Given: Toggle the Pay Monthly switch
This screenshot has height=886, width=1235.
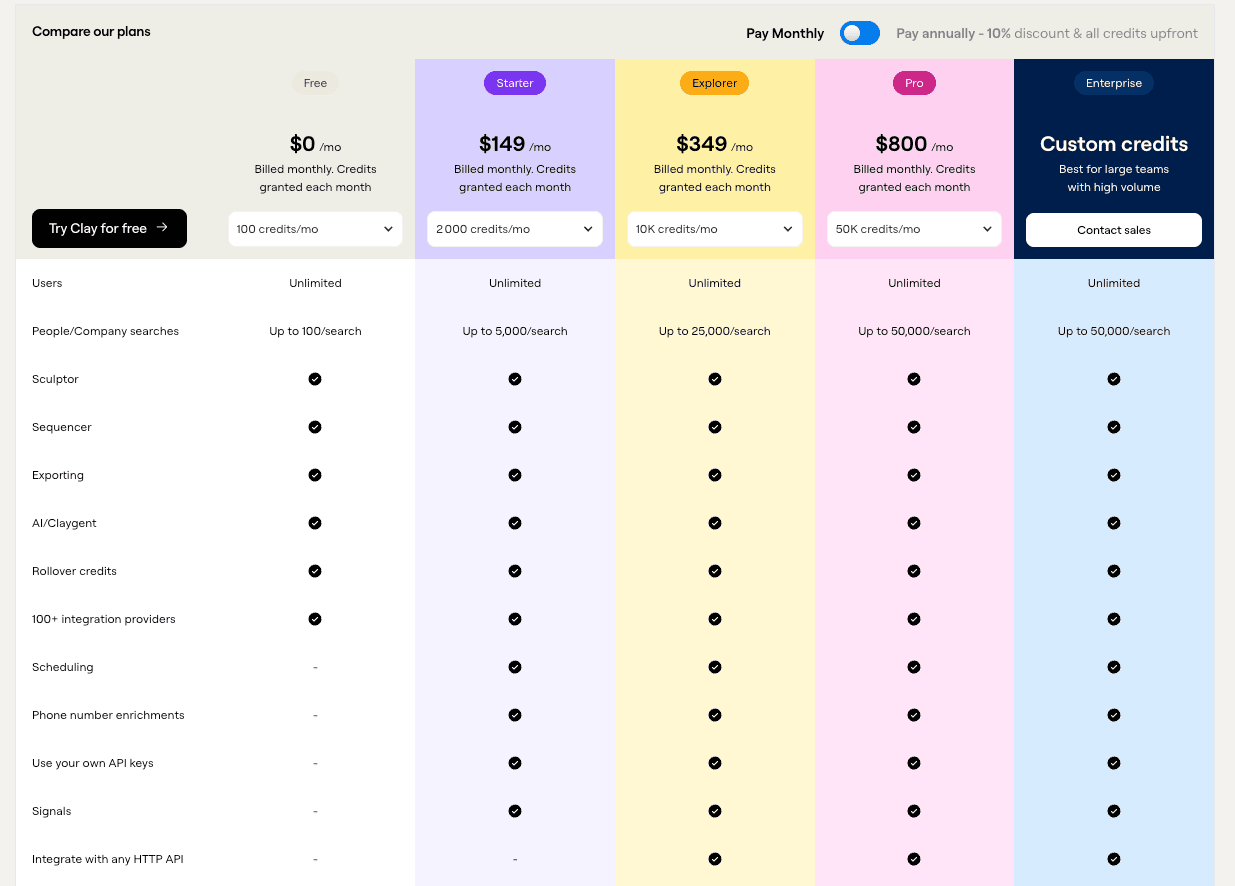Looking at the screenshot, I should click(859, 33).
